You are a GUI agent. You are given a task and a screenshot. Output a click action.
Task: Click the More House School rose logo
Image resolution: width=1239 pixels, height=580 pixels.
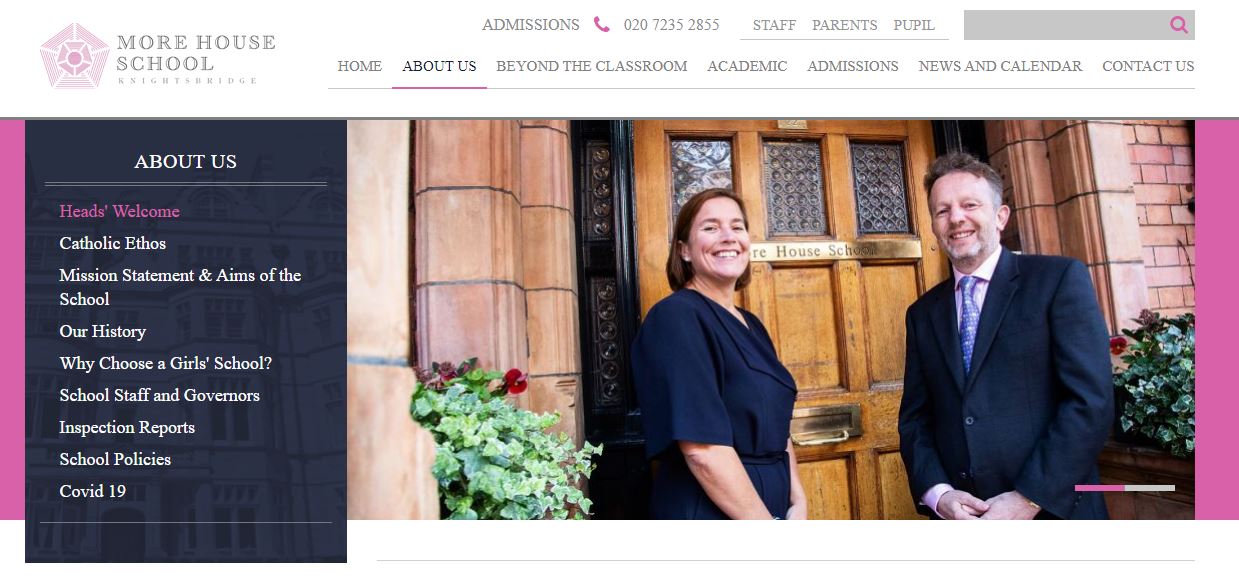pos(74,56)
